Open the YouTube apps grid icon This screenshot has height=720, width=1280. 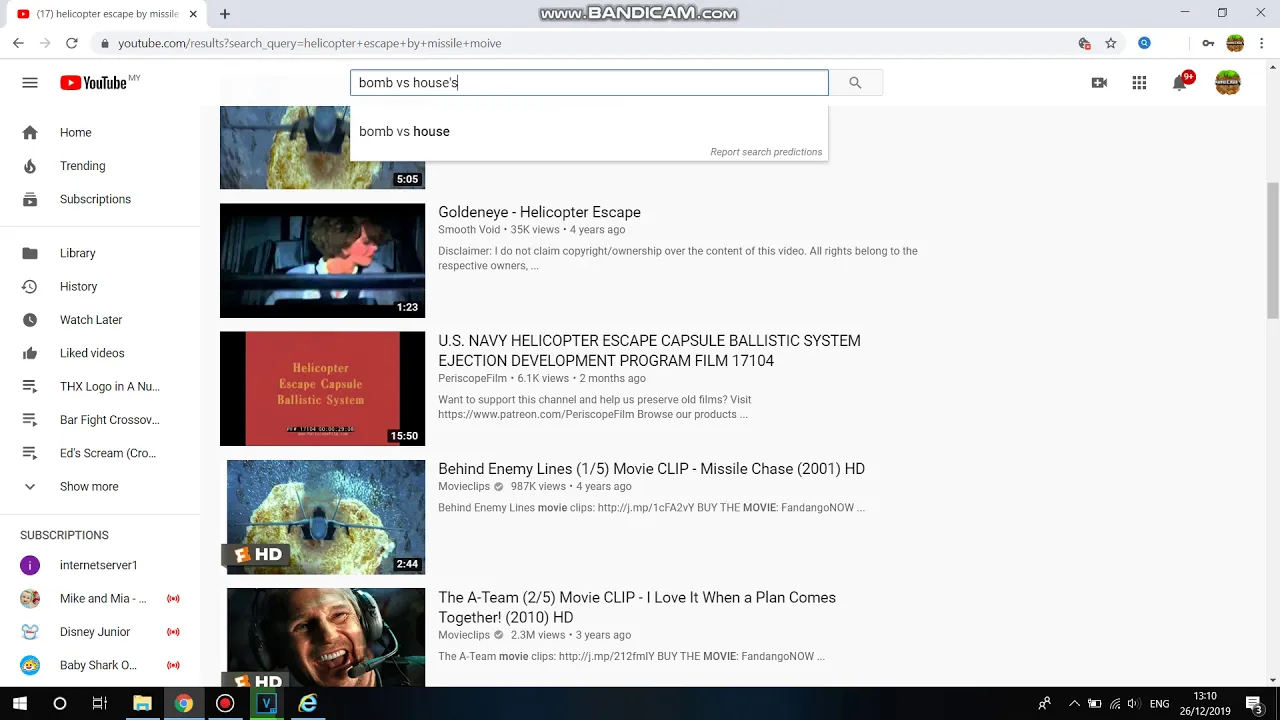(x=1139, y=83)
